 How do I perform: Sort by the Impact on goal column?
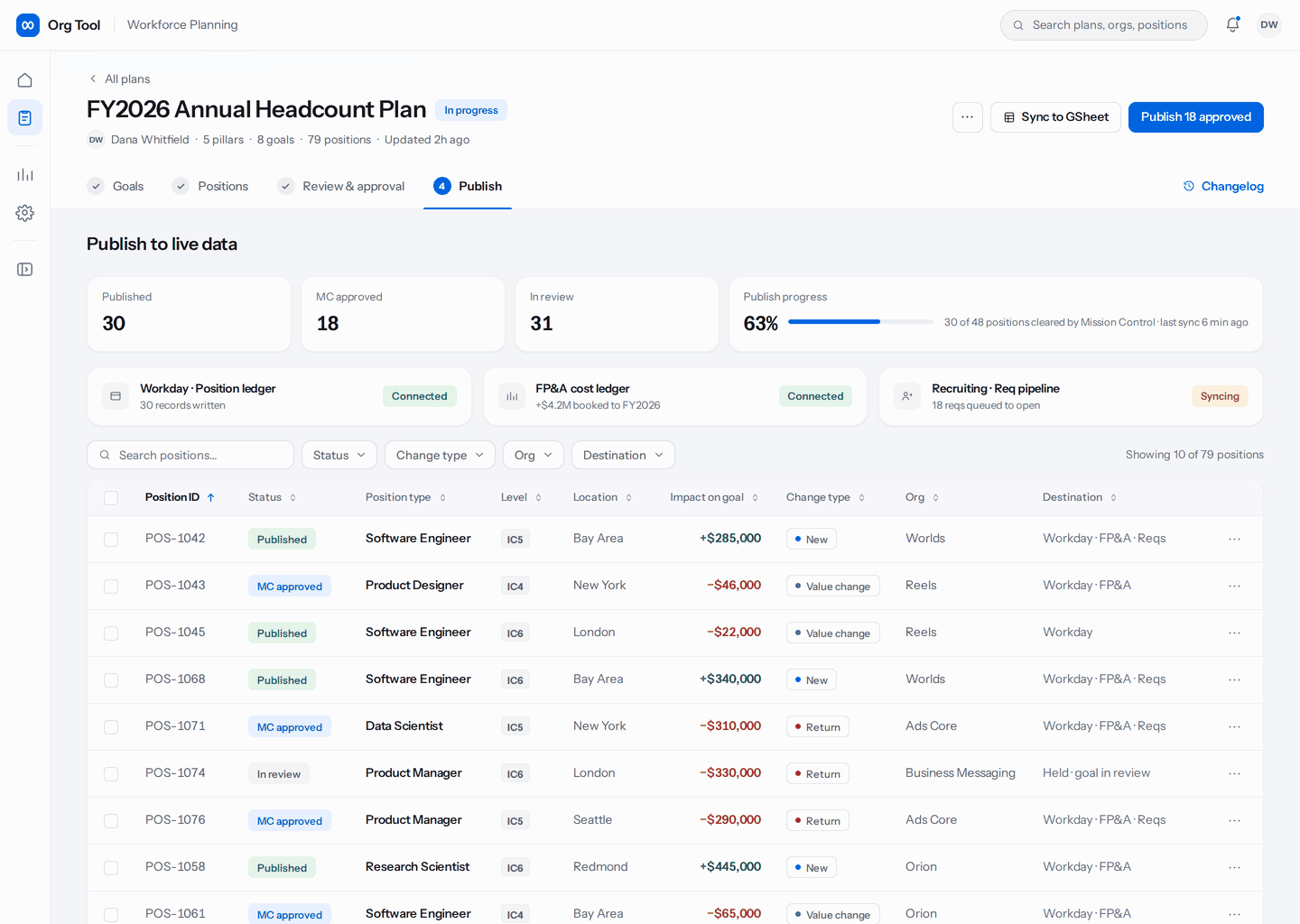pyautogui.click(x=714, y=497)
